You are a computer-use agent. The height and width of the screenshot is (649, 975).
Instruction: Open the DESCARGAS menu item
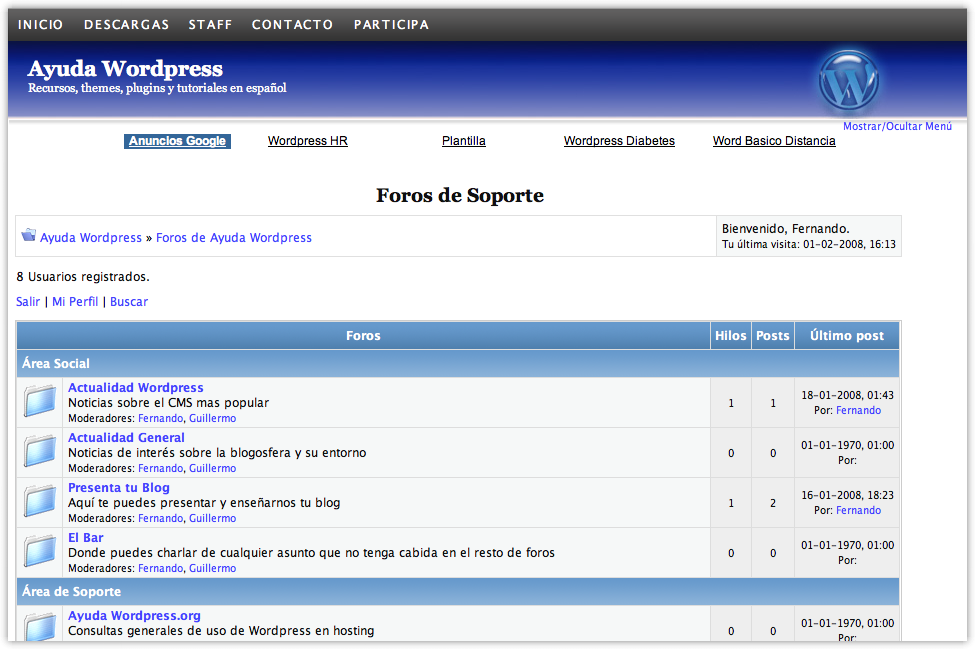pos(126,25)
